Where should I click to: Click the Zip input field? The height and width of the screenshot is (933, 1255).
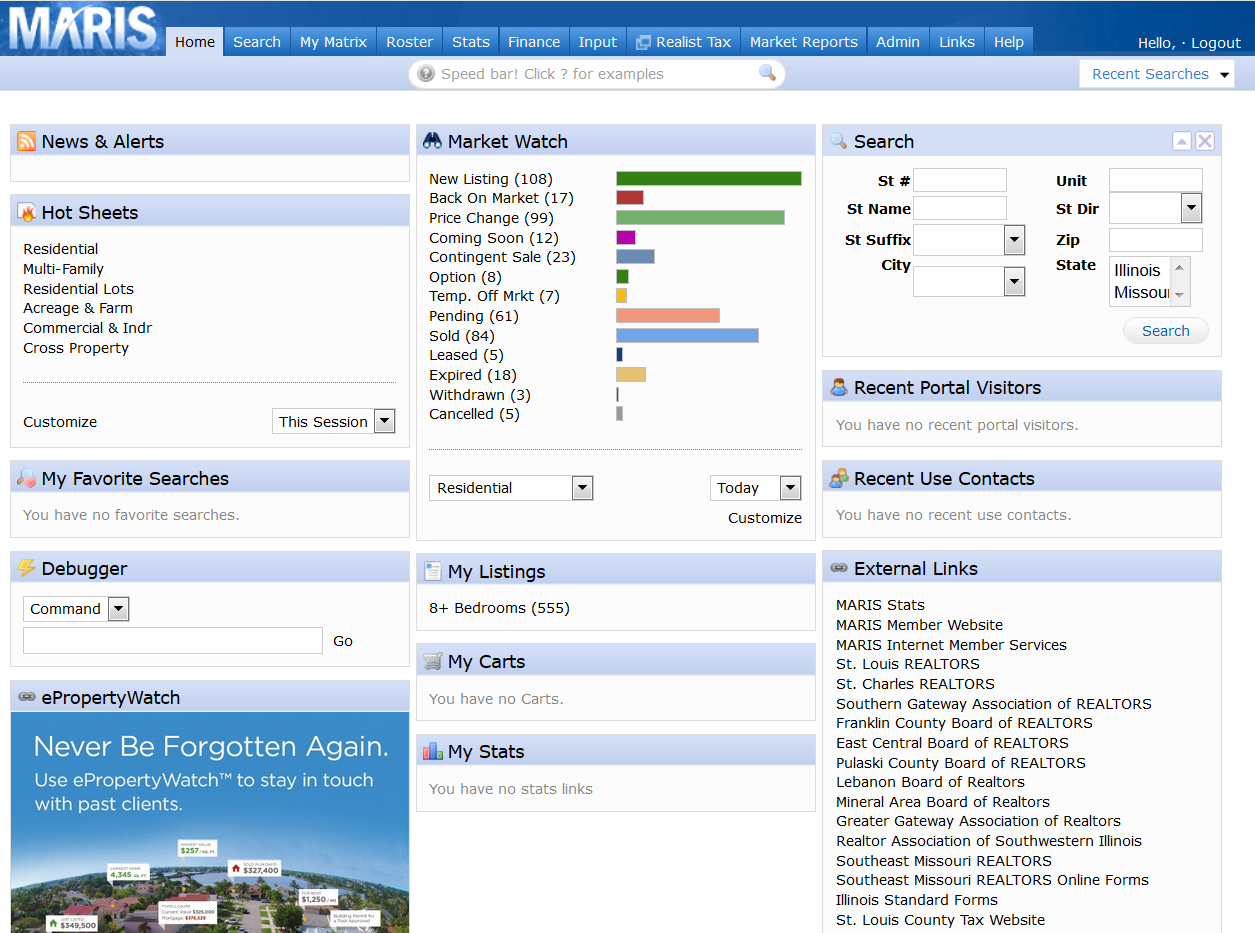[x=1155, y=240]
